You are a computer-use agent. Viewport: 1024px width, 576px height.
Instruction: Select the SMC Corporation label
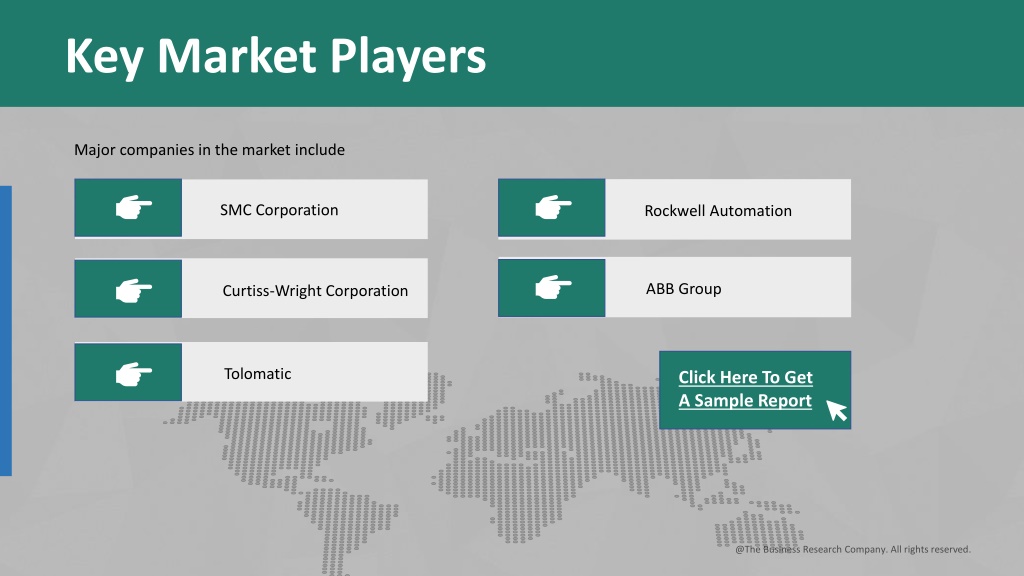coord(279,210)
